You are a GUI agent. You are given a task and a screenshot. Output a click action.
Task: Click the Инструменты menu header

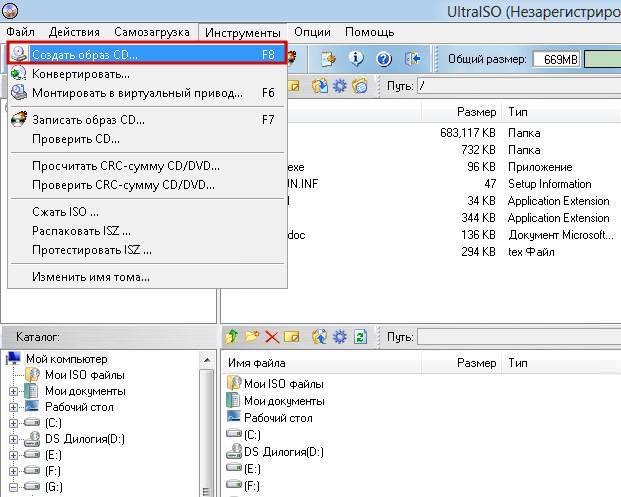pos(242,32)
